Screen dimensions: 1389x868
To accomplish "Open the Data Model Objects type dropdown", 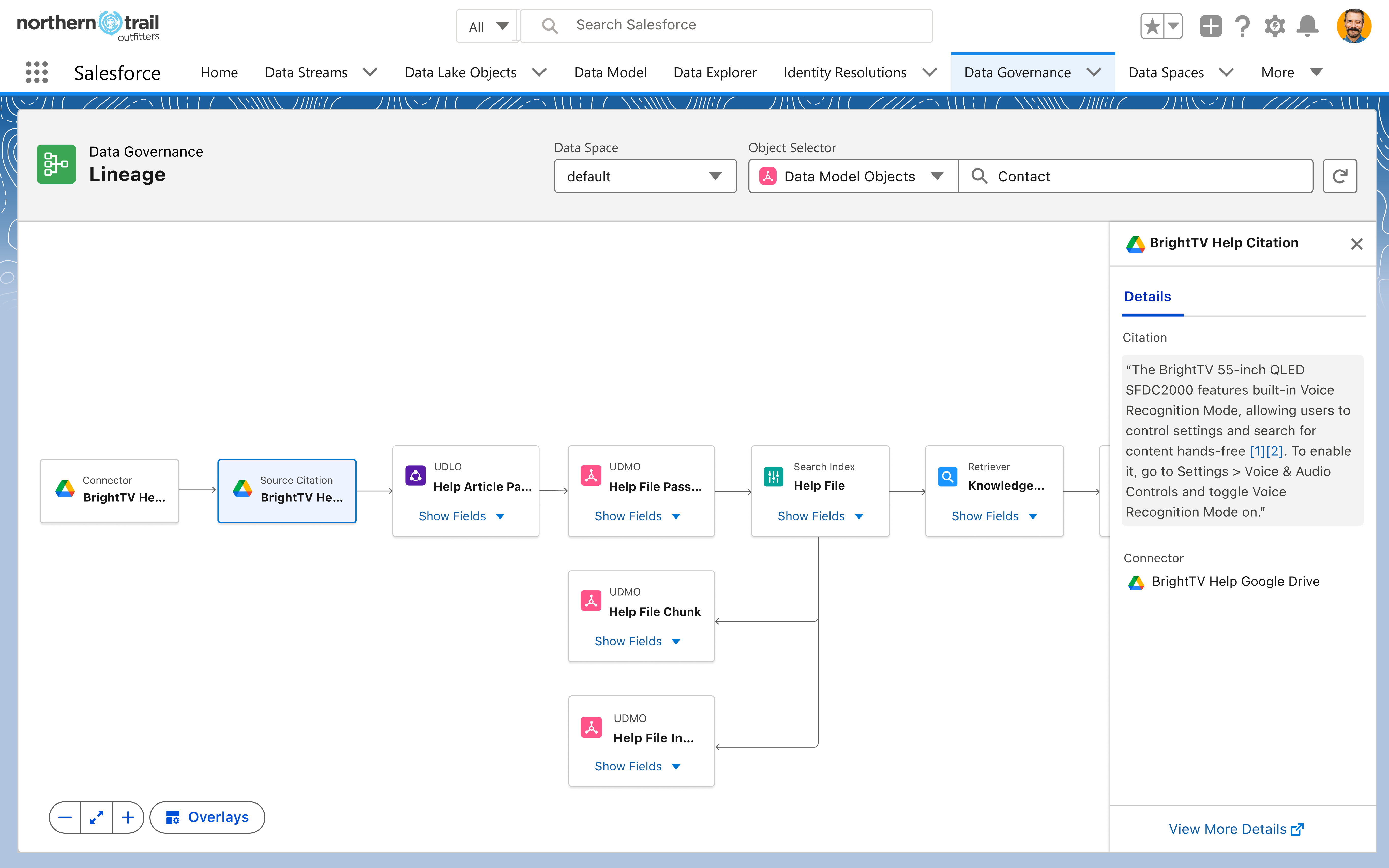I will (x=853, y=176).
